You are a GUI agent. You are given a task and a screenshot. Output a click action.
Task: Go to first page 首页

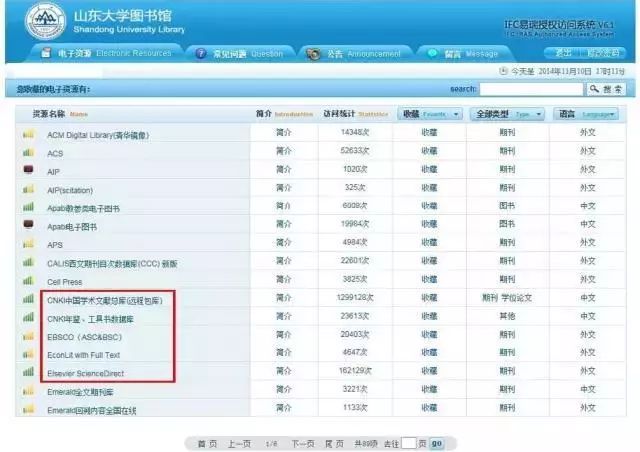pyautogui.click(x=207, y=444)
